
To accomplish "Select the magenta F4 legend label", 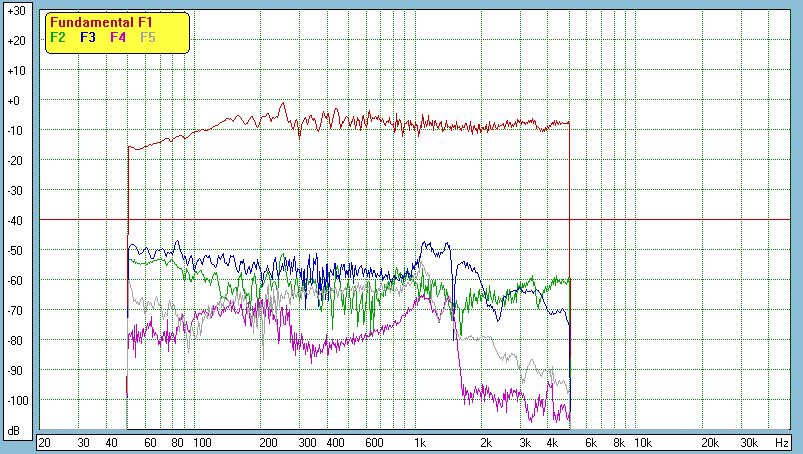I will point(118,37).
